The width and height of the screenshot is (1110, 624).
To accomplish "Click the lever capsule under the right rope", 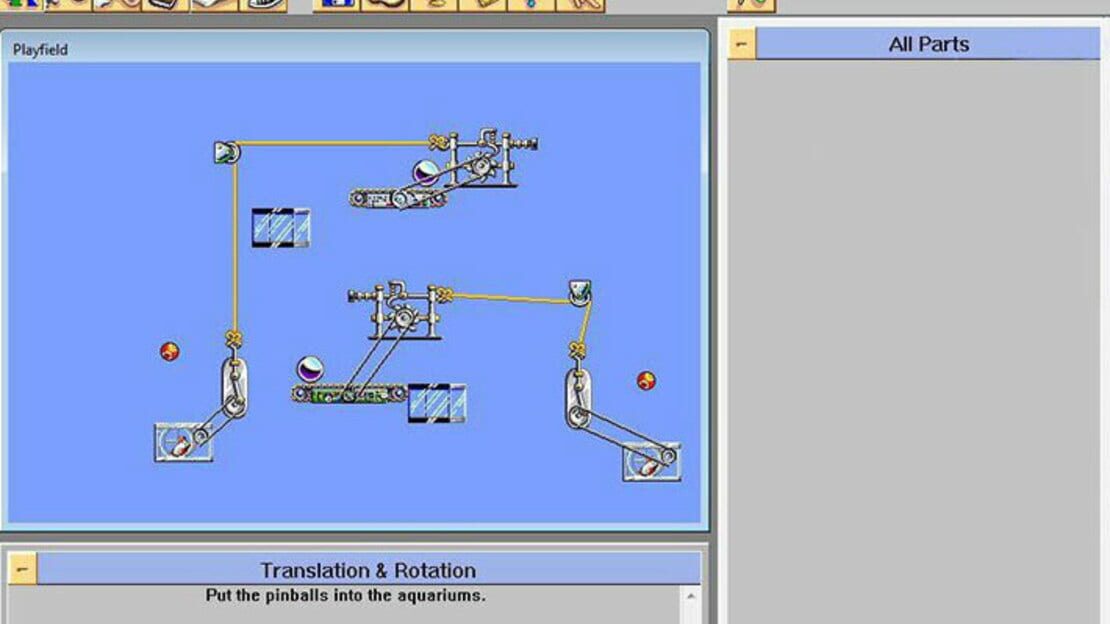I will (x=578, y=399).
